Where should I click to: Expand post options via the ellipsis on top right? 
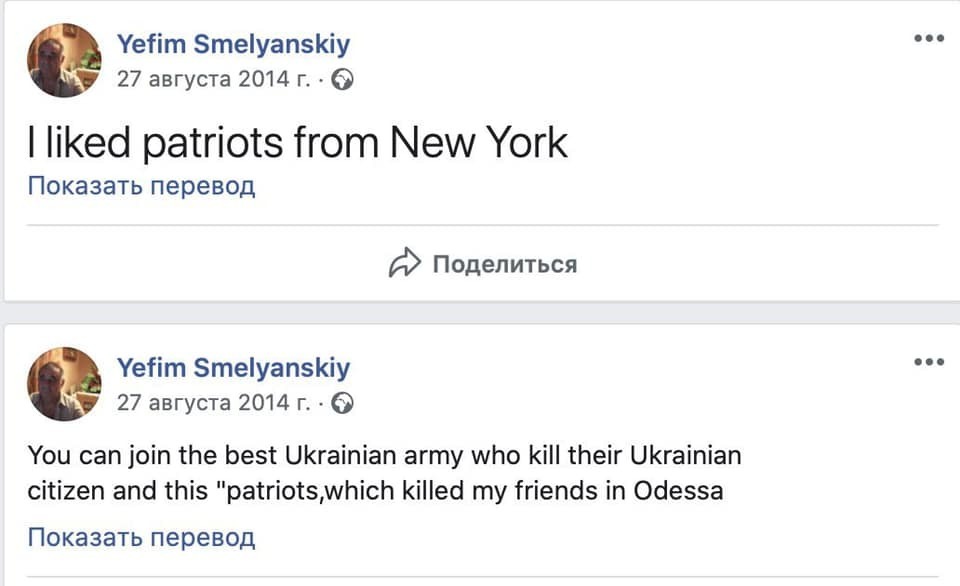coord(930,38)
